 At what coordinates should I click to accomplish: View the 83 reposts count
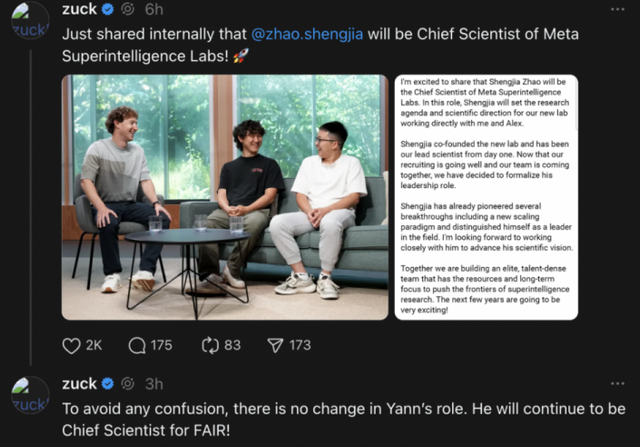pyautogui.click(x=232, y=345)
